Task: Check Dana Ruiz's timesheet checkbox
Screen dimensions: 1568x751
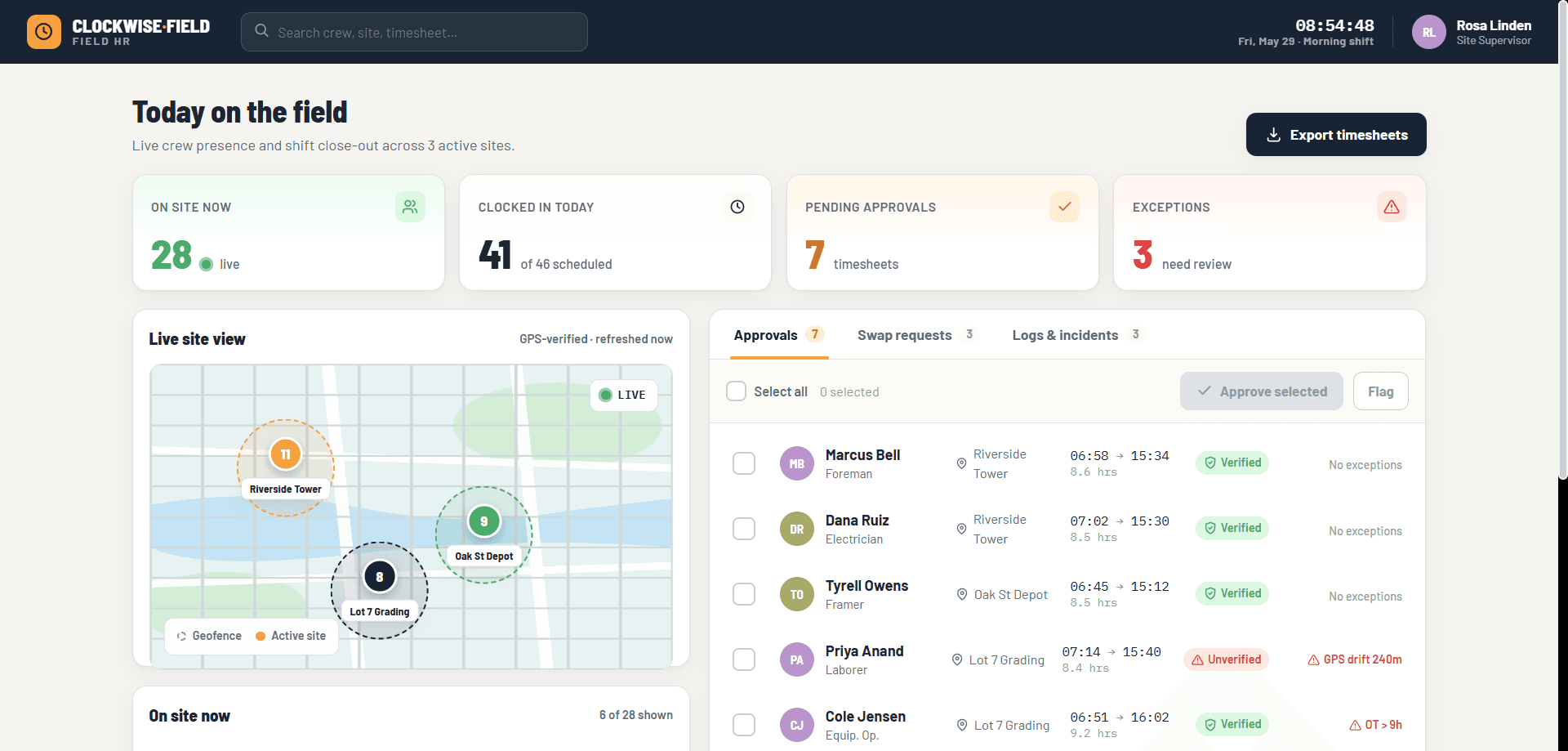Action: click(744, 529)
